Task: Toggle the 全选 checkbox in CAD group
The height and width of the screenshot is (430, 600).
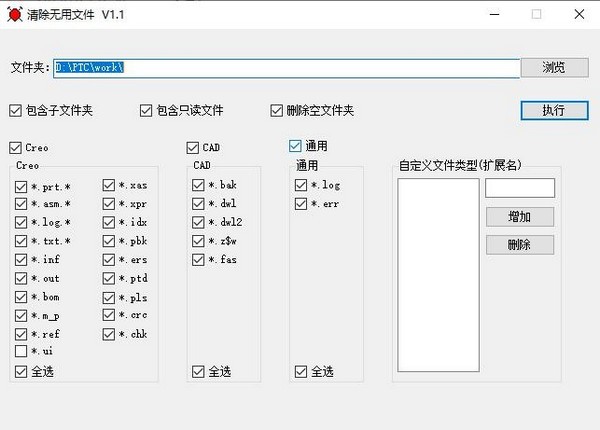Action: click(x=198, y=371)
